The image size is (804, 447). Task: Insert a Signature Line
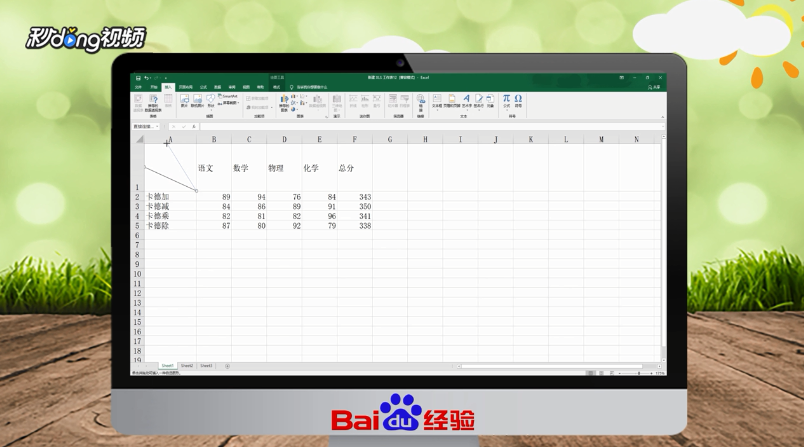tap(478, 101)
